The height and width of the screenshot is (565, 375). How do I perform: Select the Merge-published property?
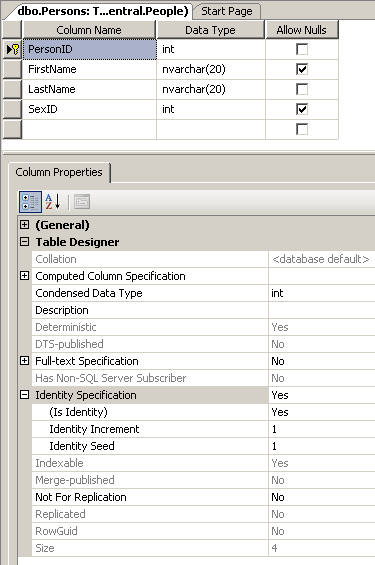pos(150,480)
